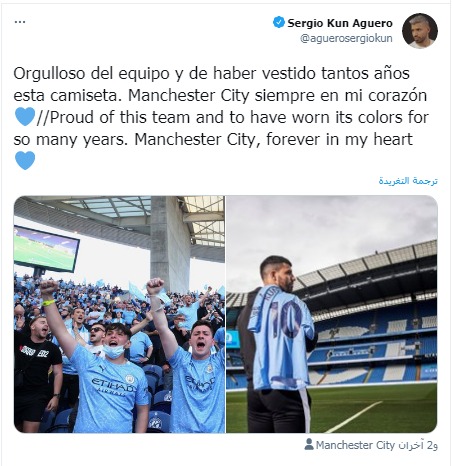
Task: Click the English text 'forever in my heart'
Action: pos(339,139)
